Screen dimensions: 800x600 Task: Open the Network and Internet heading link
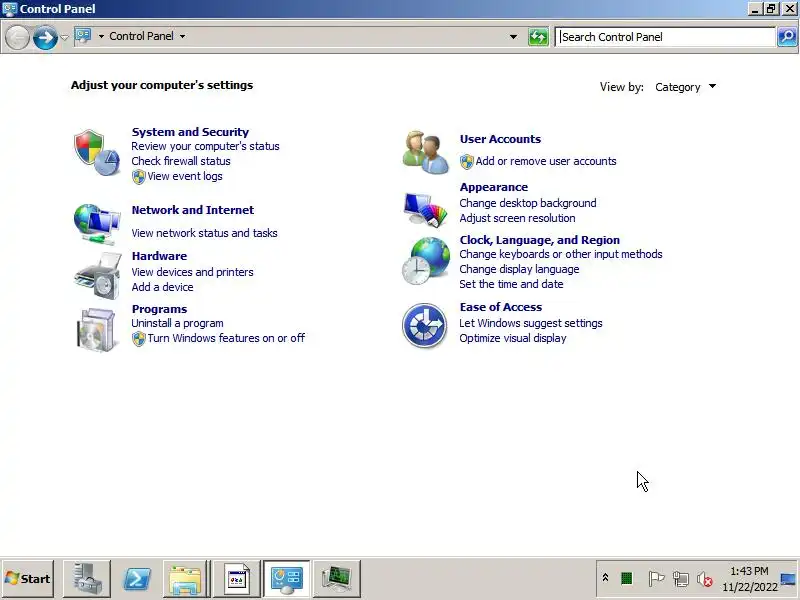click(192, 210)
